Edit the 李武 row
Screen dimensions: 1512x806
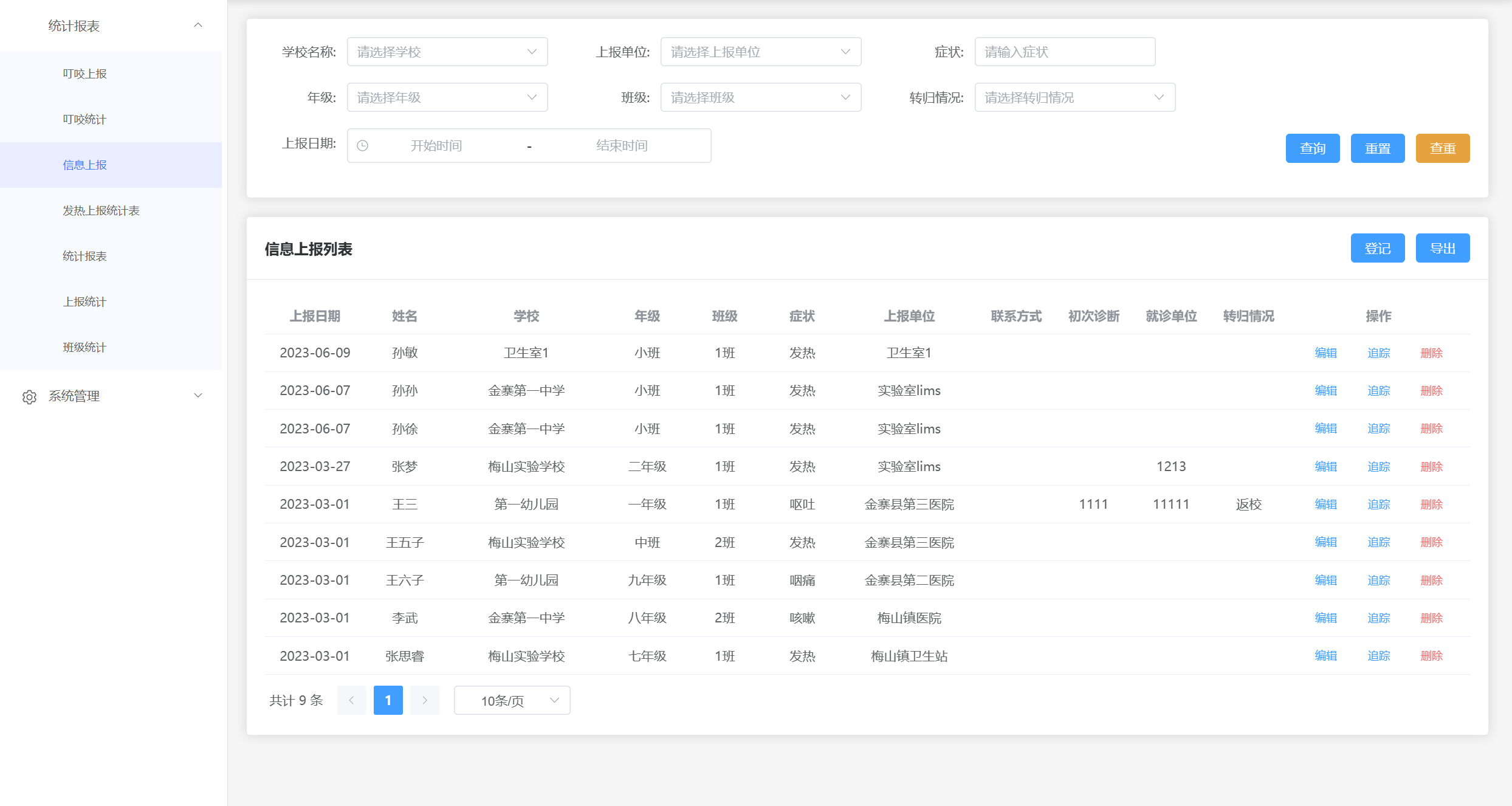(1325, 618)
